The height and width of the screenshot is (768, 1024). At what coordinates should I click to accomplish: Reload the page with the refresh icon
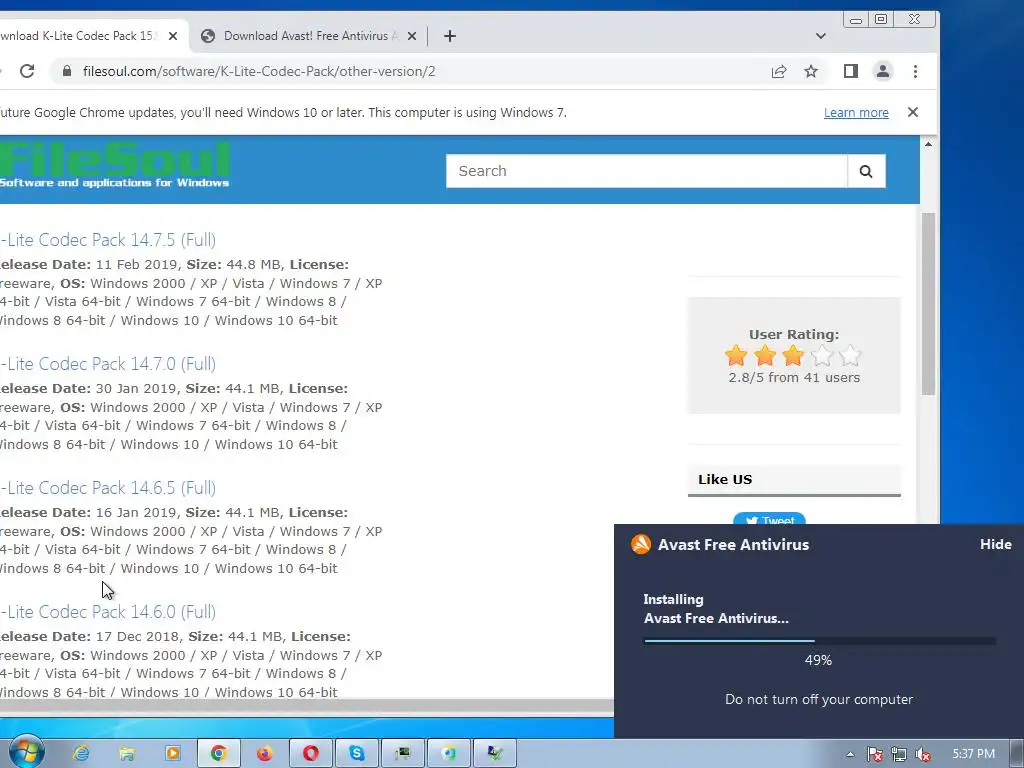[x=27, y=71]
